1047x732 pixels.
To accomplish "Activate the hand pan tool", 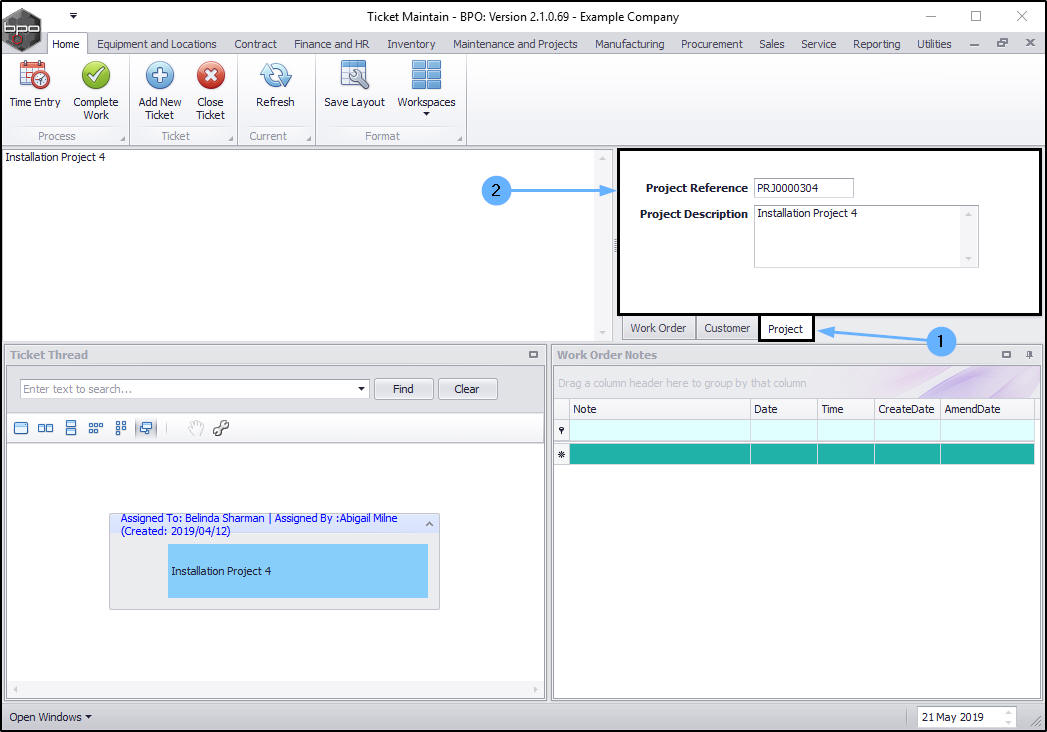I will pos(196,428).
